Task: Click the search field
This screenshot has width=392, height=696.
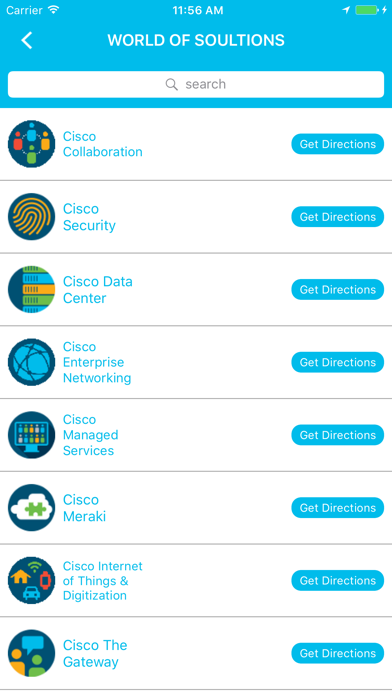Action: (196, 84)
